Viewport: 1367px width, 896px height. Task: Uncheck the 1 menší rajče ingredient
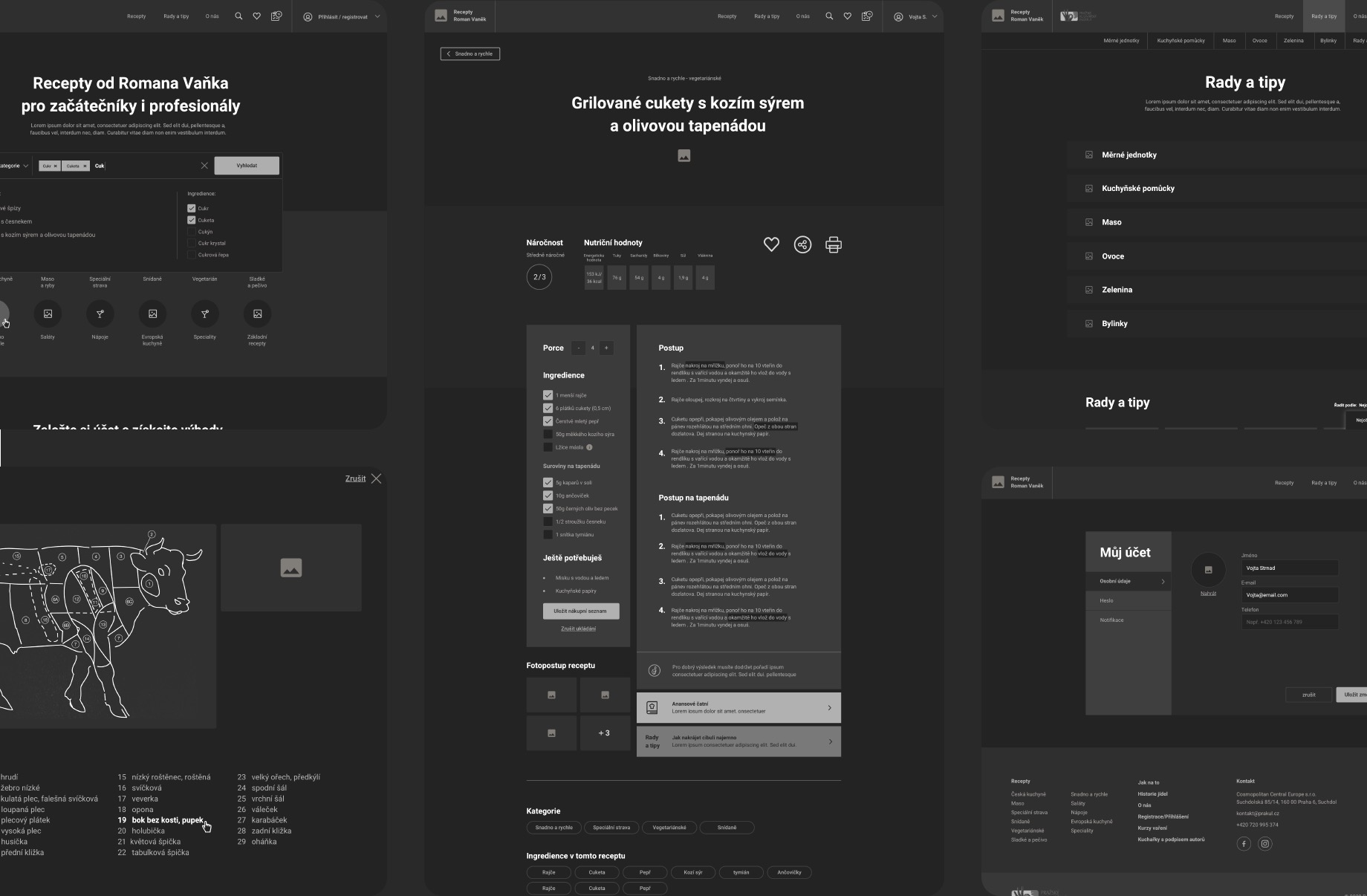[x=548, y=395]
